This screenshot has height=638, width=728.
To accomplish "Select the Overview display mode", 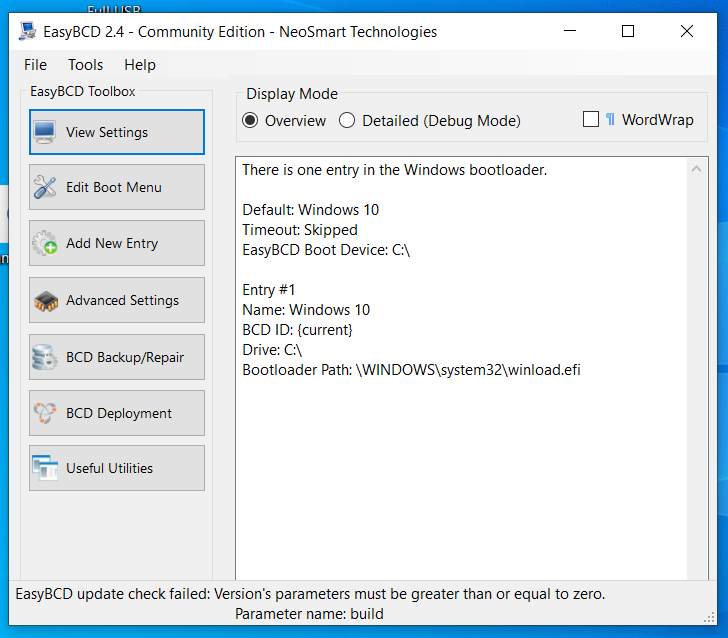I will (x=250, y=121).
